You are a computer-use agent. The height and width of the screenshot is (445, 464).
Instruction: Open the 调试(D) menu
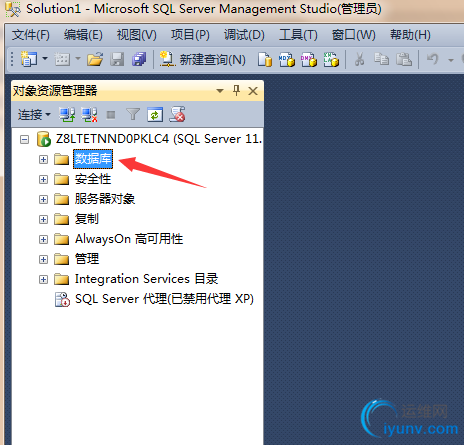(x=244, y=35)
